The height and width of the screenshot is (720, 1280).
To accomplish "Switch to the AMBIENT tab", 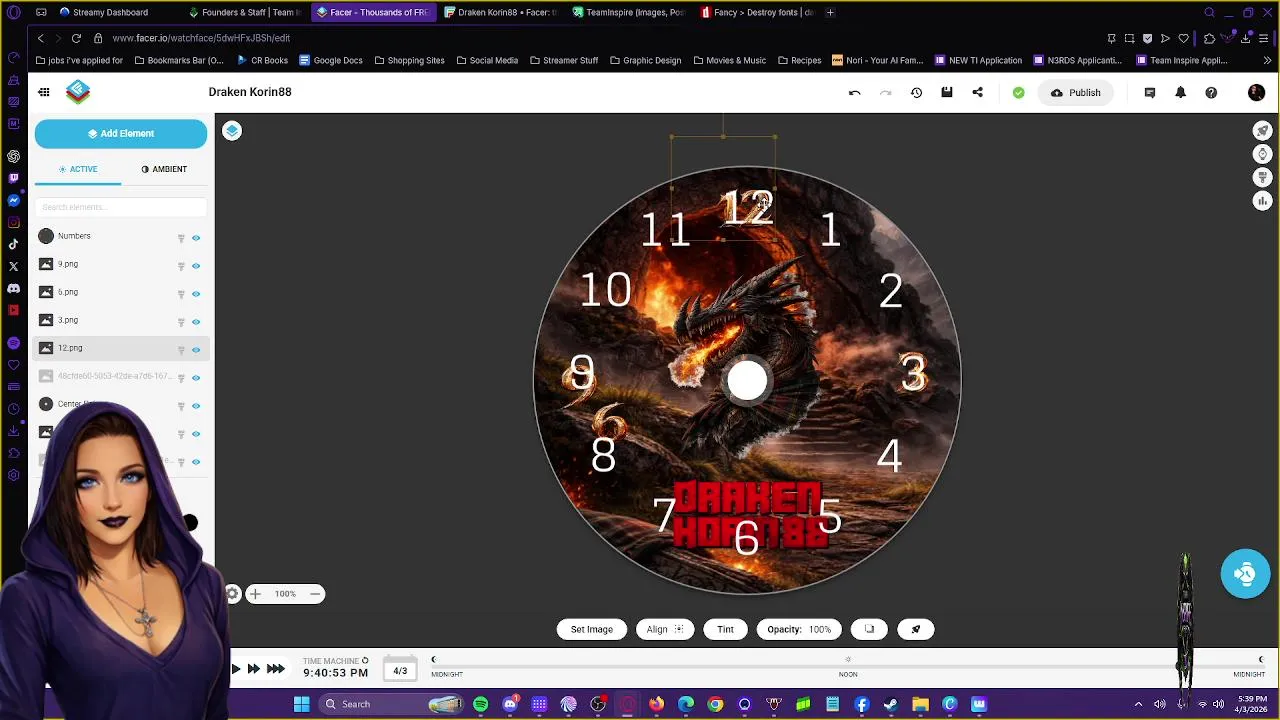I will point(164,169).
